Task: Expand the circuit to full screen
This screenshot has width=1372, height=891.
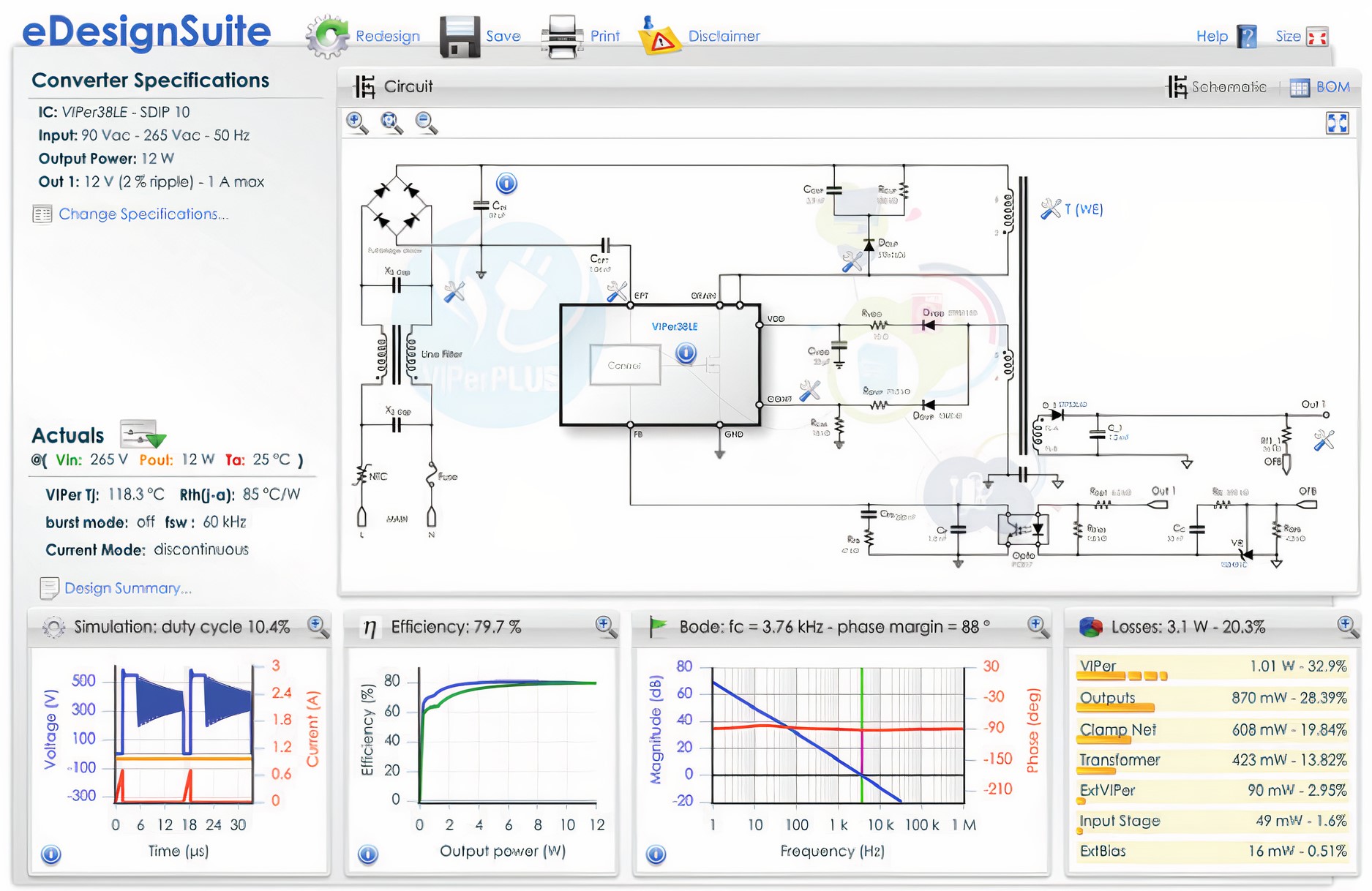Action: [1337, 123]
